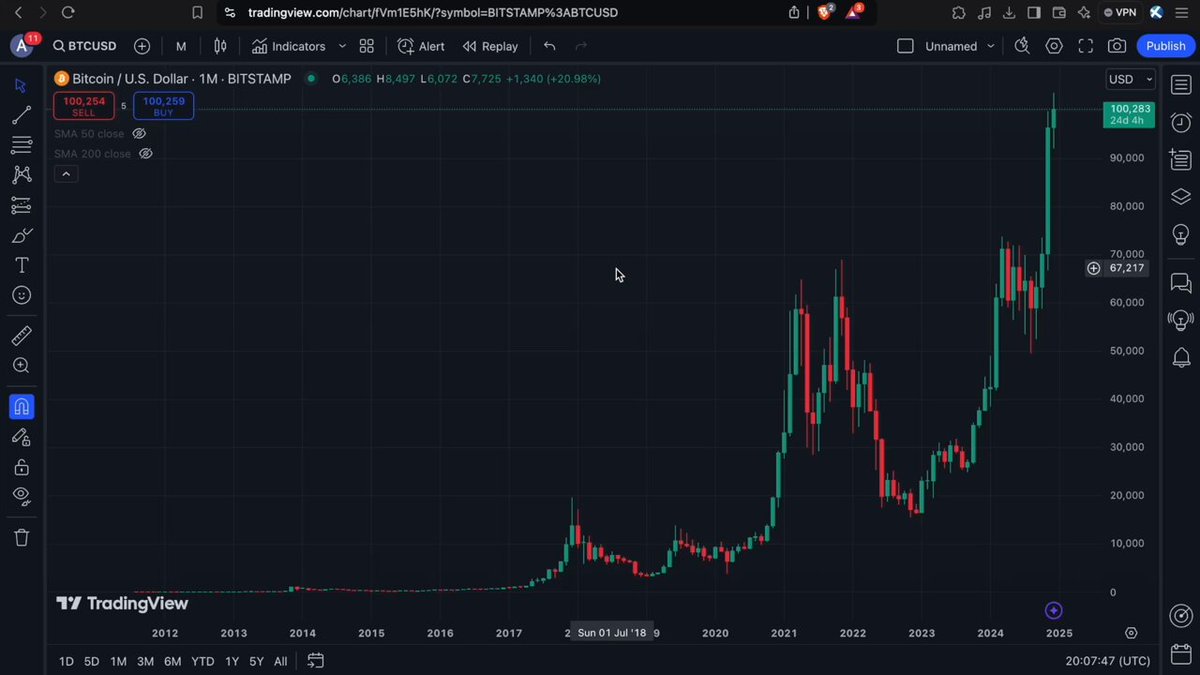Open the Indicators dialog
Screen dimensions: 1200x675
(289, 46)
